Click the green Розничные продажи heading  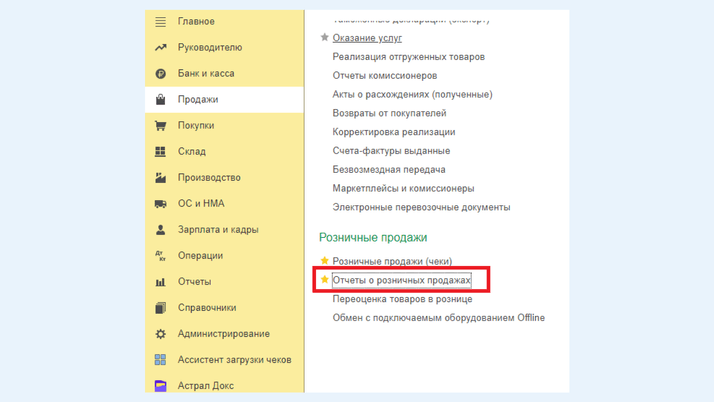click(x=373, y=238)
